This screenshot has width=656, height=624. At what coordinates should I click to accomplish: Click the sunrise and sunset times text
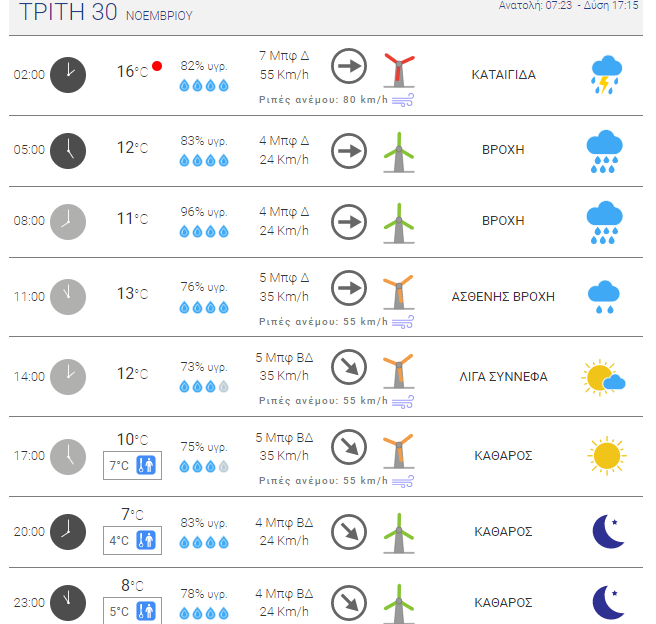(569, 5)
